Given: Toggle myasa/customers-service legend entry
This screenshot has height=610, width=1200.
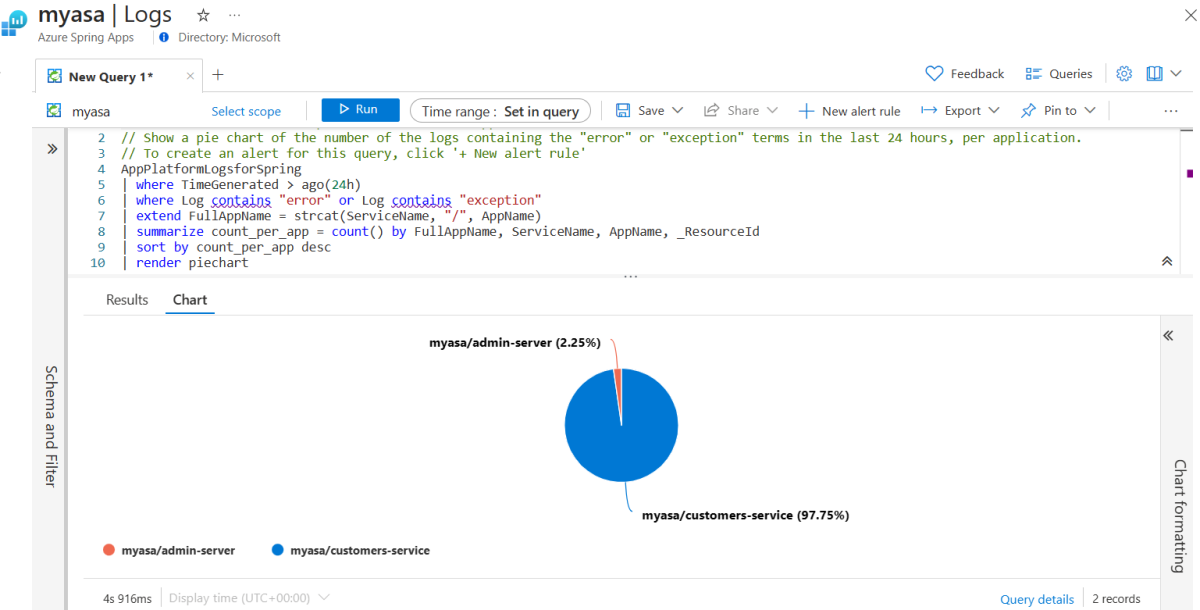Looking at the screenshot, I should 350,550.
